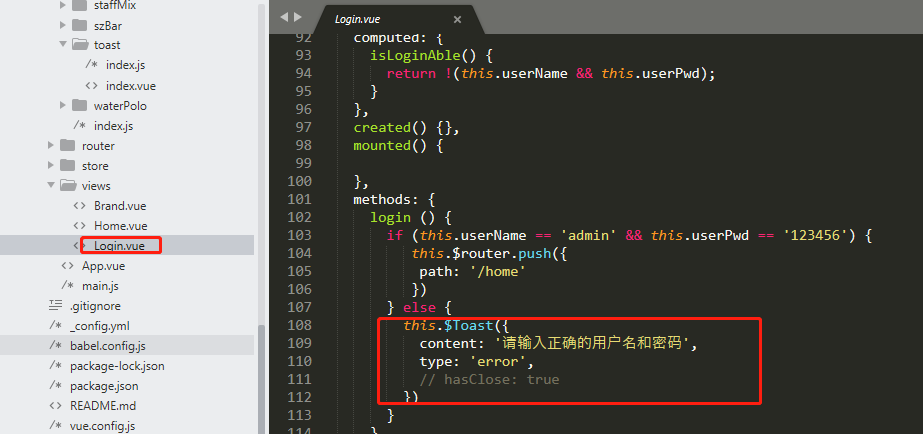Select Login.vue in the sidebar
This screenshot has width=923, height=434.
click(119, 246)
